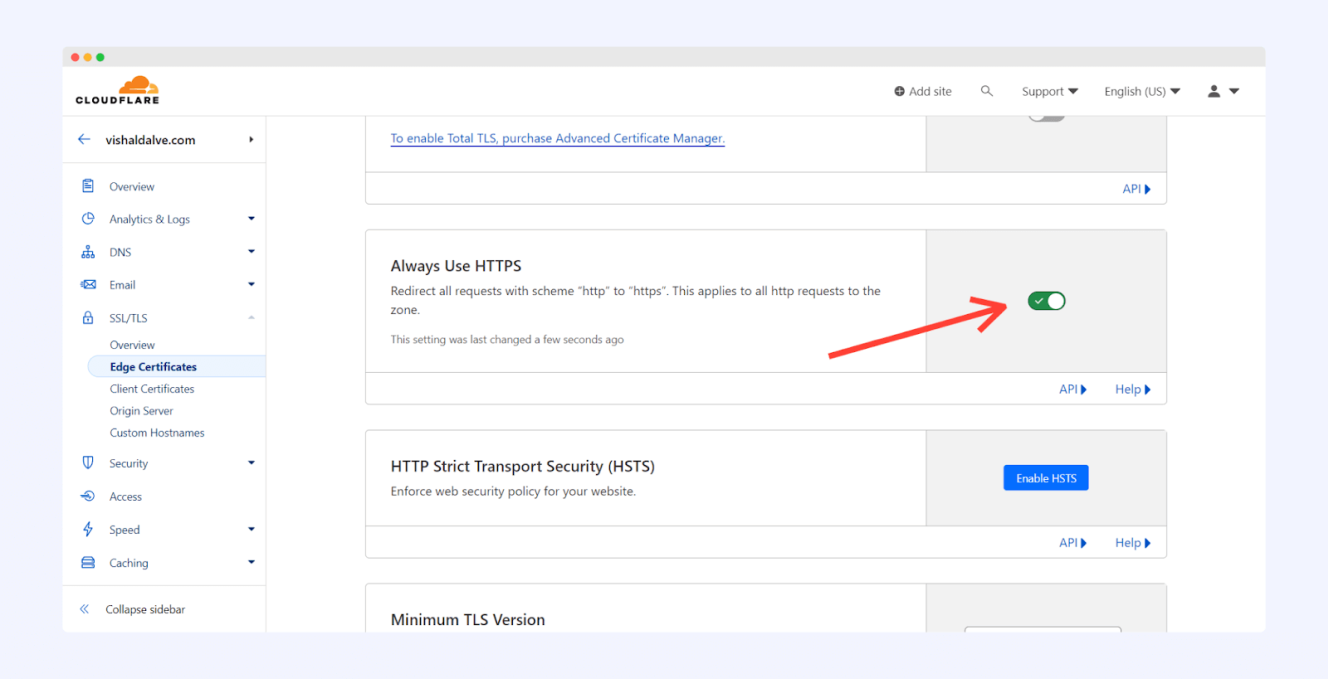Open the Custom Hostnames section
The height and width of the screenshot is (679, 1328).
point(156,432)
